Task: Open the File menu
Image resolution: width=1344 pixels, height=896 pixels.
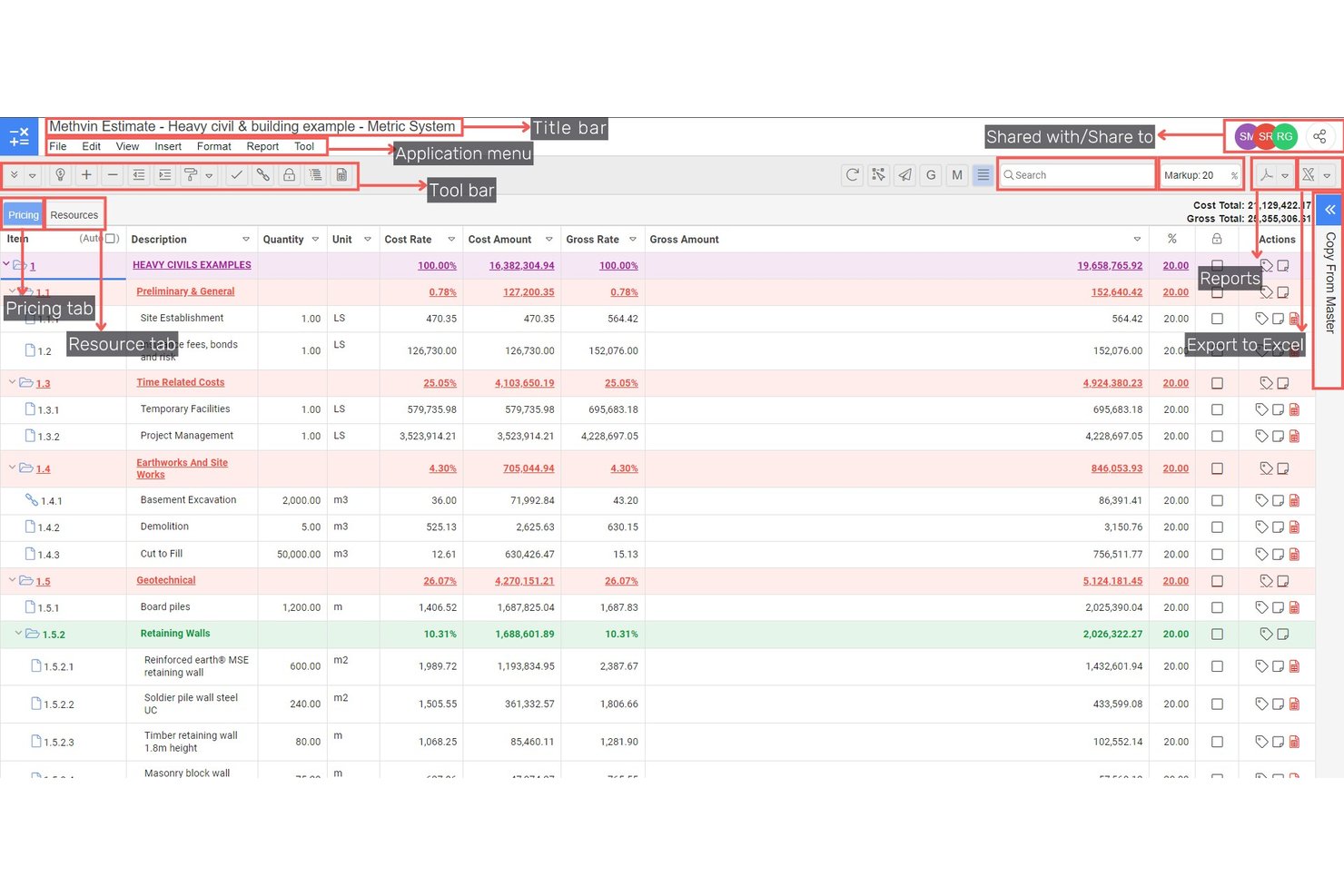Action: click(58, 146)
